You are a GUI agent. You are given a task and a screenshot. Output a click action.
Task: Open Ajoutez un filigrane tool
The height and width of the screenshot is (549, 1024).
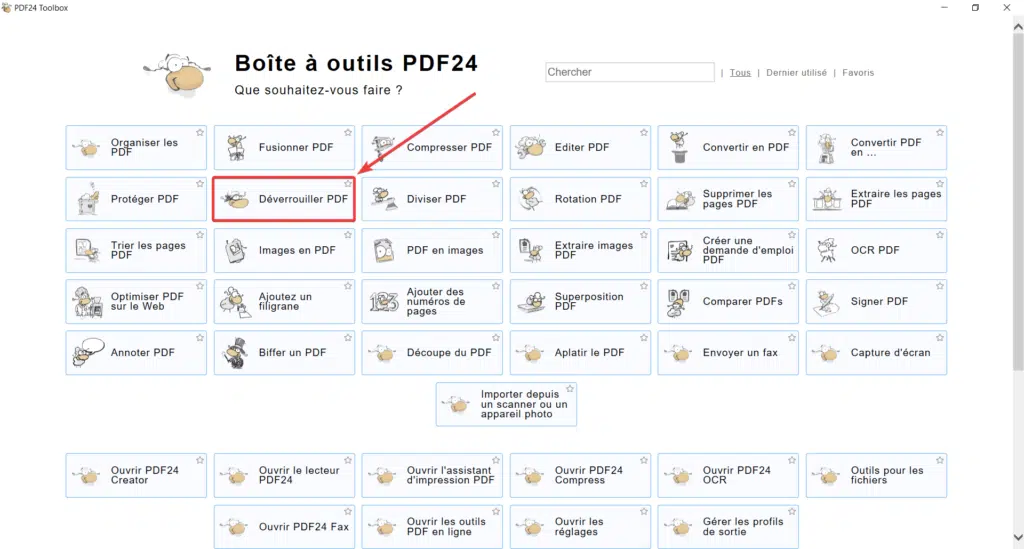[x=284, y=302]
